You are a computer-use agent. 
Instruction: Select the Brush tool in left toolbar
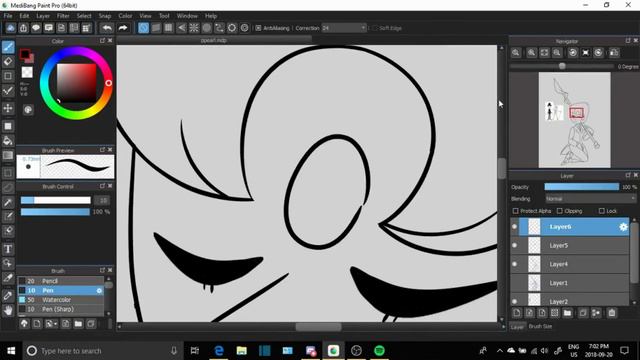point(8,47)
